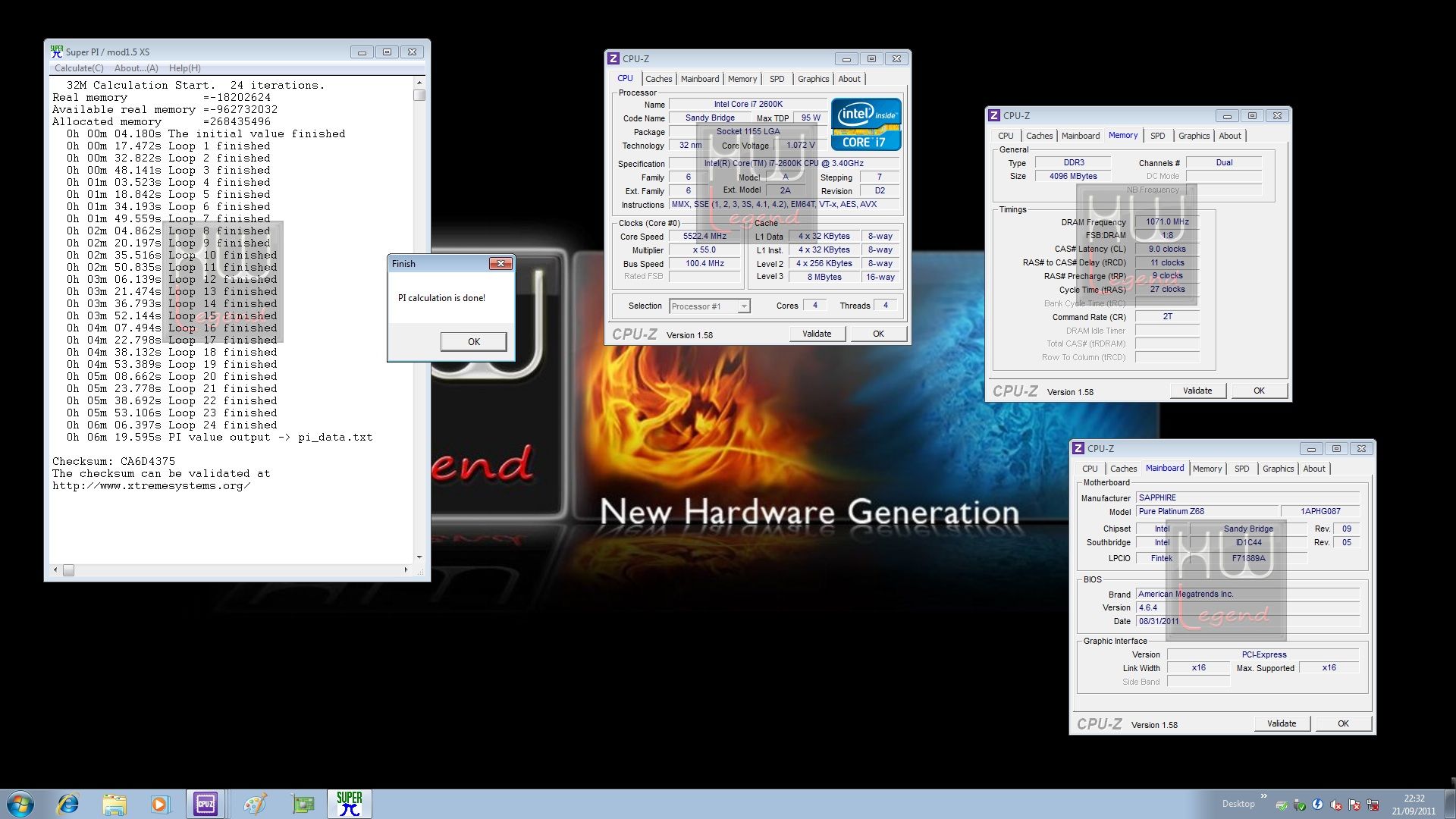Click Validate in the Memory CPU-Z window
This screenshot has height=819, width=1456.
pos(1197,391)
